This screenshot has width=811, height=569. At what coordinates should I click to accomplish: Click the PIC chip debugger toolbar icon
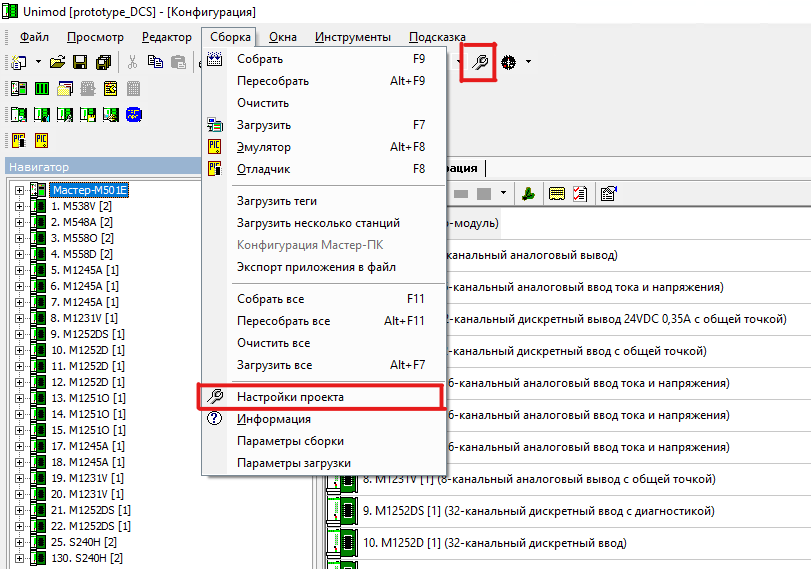click(x=19, y=141)
